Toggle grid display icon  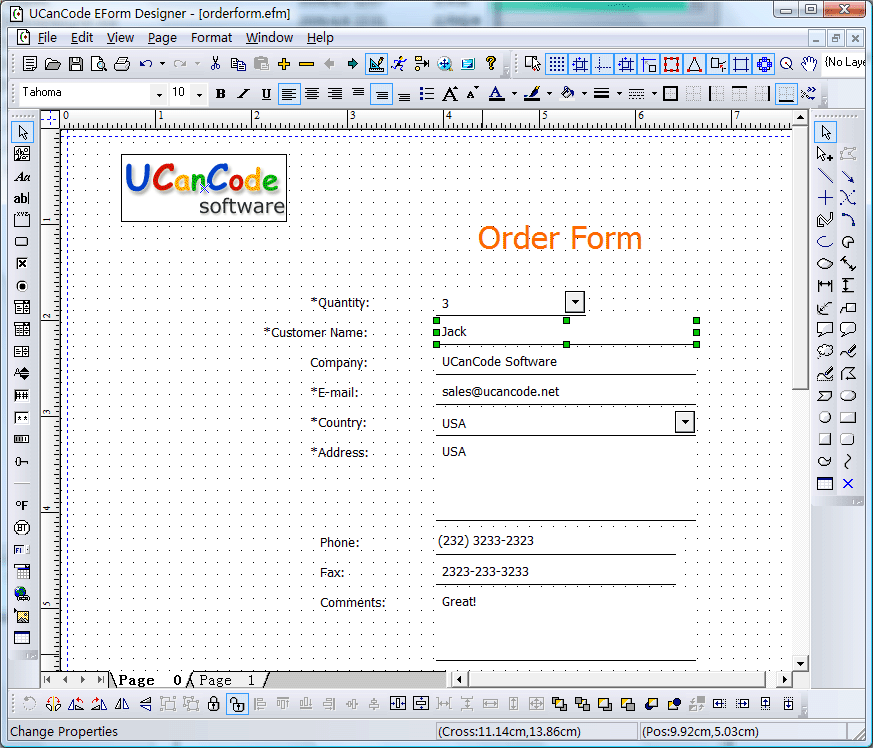[x=557, y=64]
